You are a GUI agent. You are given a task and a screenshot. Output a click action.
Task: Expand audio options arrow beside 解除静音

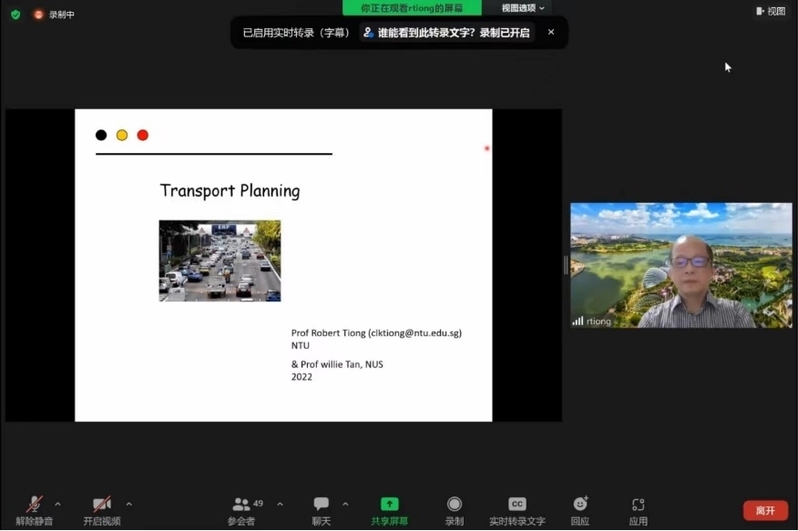(x=57, y=504)
